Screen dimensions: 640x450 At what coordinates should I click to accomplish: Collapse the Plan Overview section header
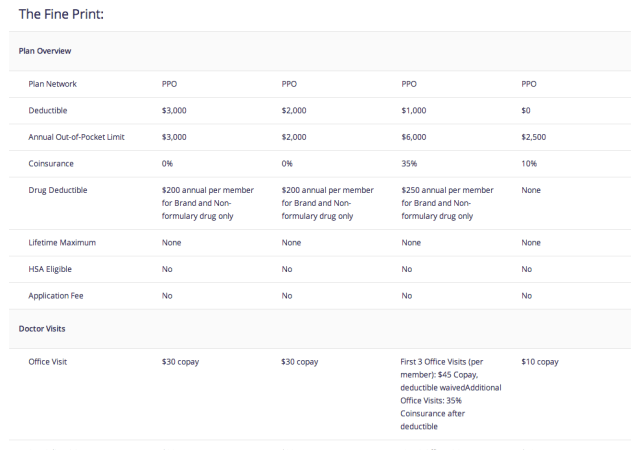(x=46, y=50)
